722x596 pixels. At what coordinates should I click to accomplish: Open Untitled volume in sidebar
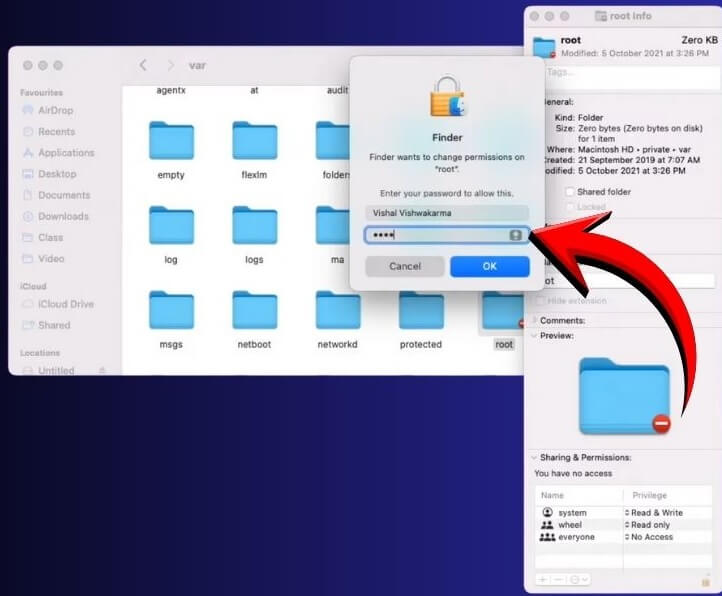click(56, 370)
